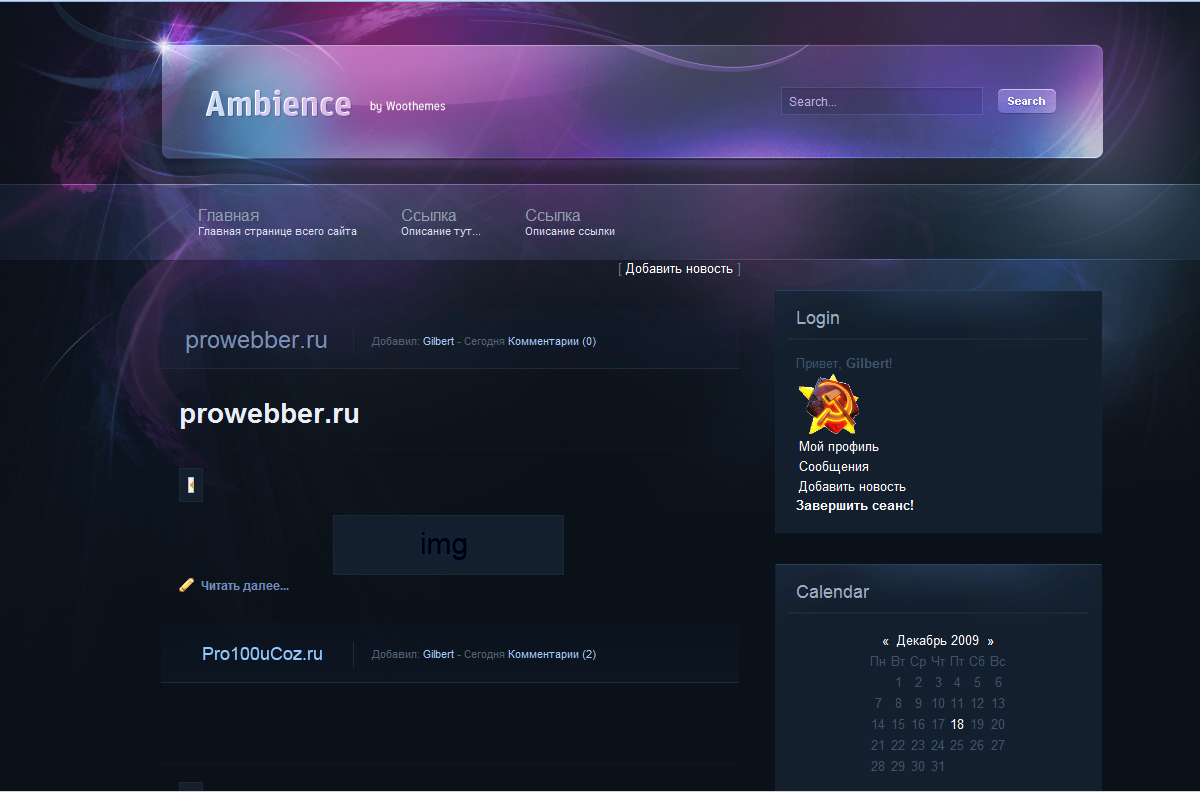Open Gilbert's Soviet emblem avatar image
This screenshot has width=1200, height=792.
pos(830,405)
